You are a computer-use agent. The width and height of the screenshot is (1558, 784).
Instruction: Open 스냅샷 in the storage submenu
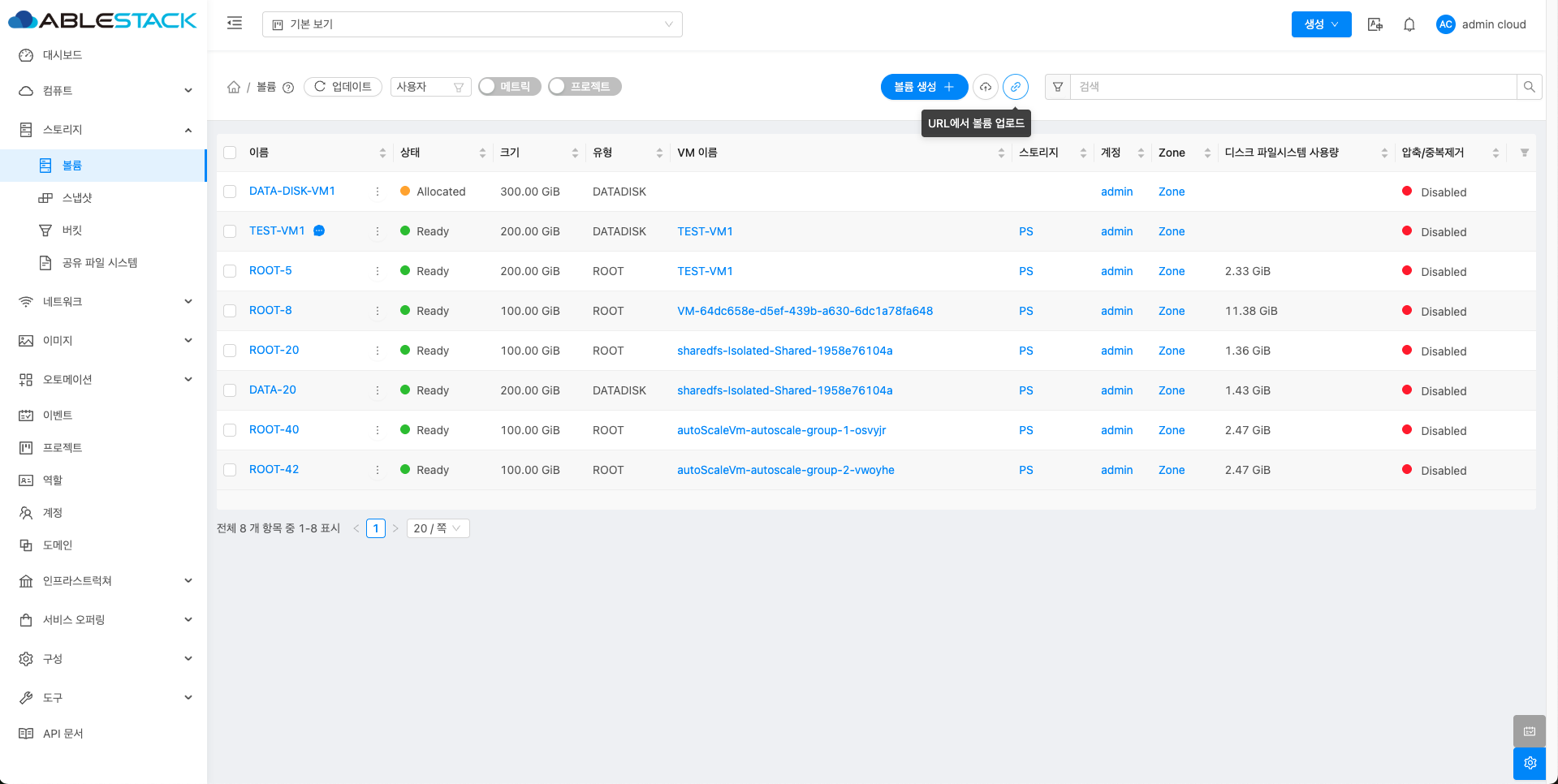tap(77, 198)
